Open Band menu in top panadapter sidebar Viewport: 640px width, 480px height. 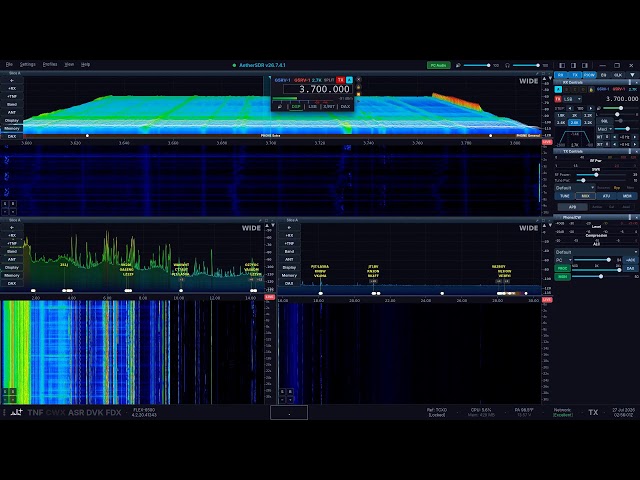12,104
